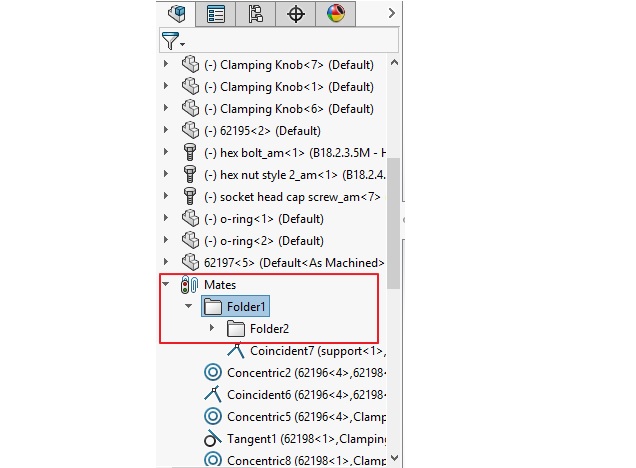Expand the Clamping Knob<6> component
The height and width of the screenshot is (468, 636).
165,107
